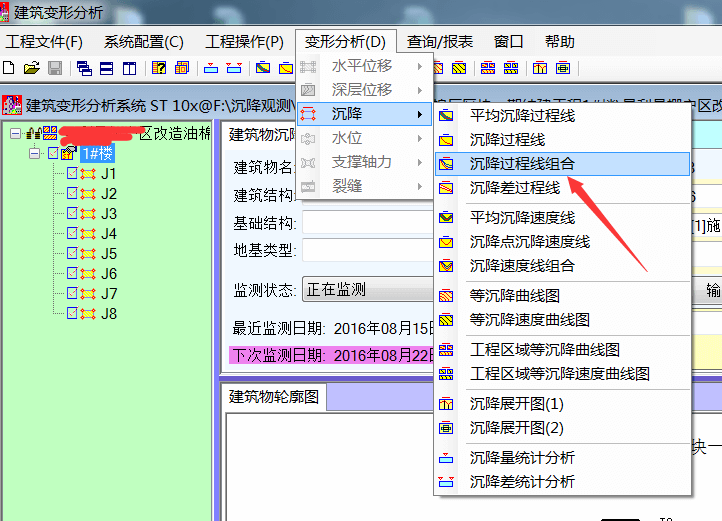Click the icon beside 平均沉降过程线

(x=446, y=116)
